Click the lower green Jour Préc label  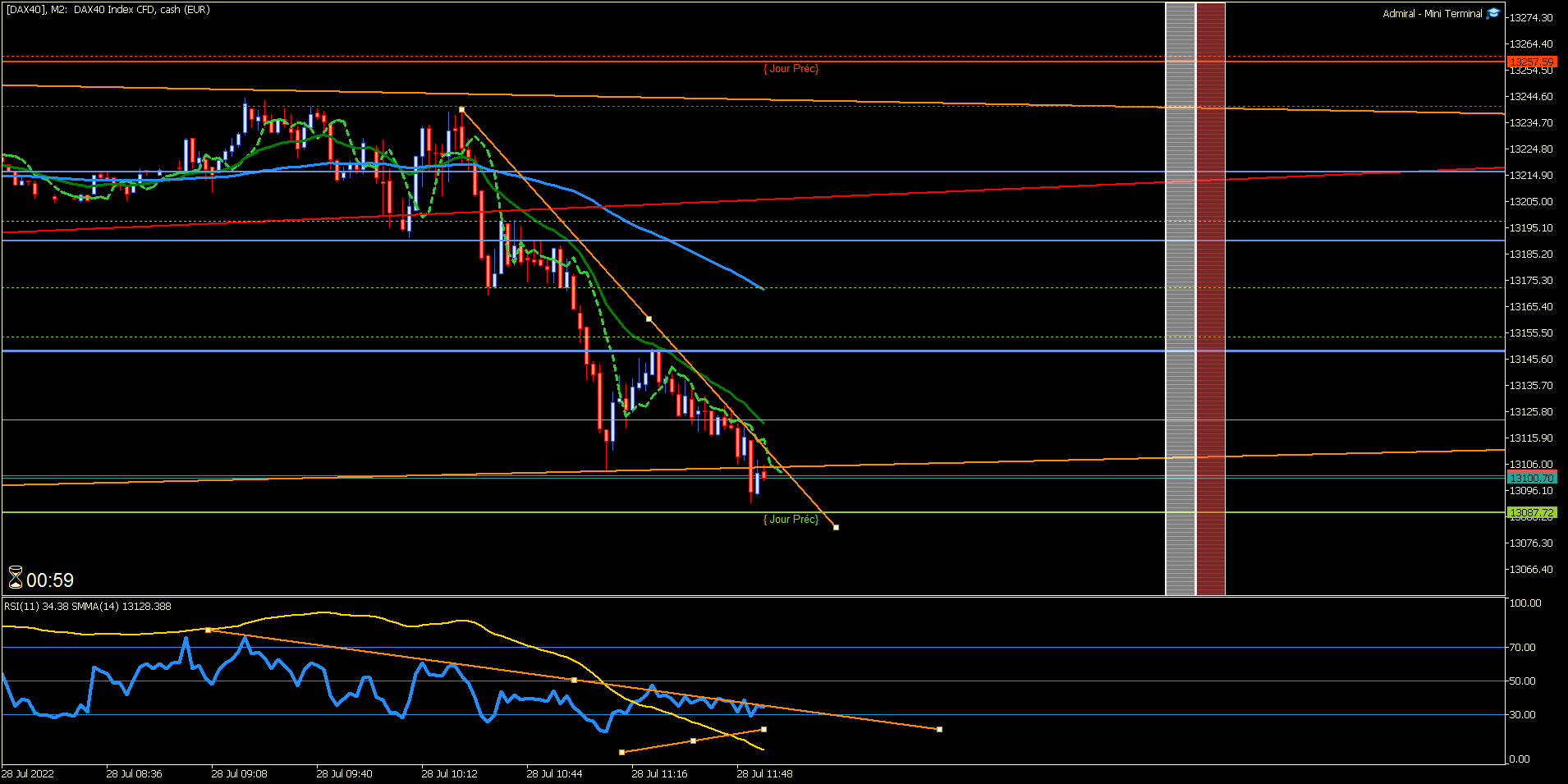point(791,519)
